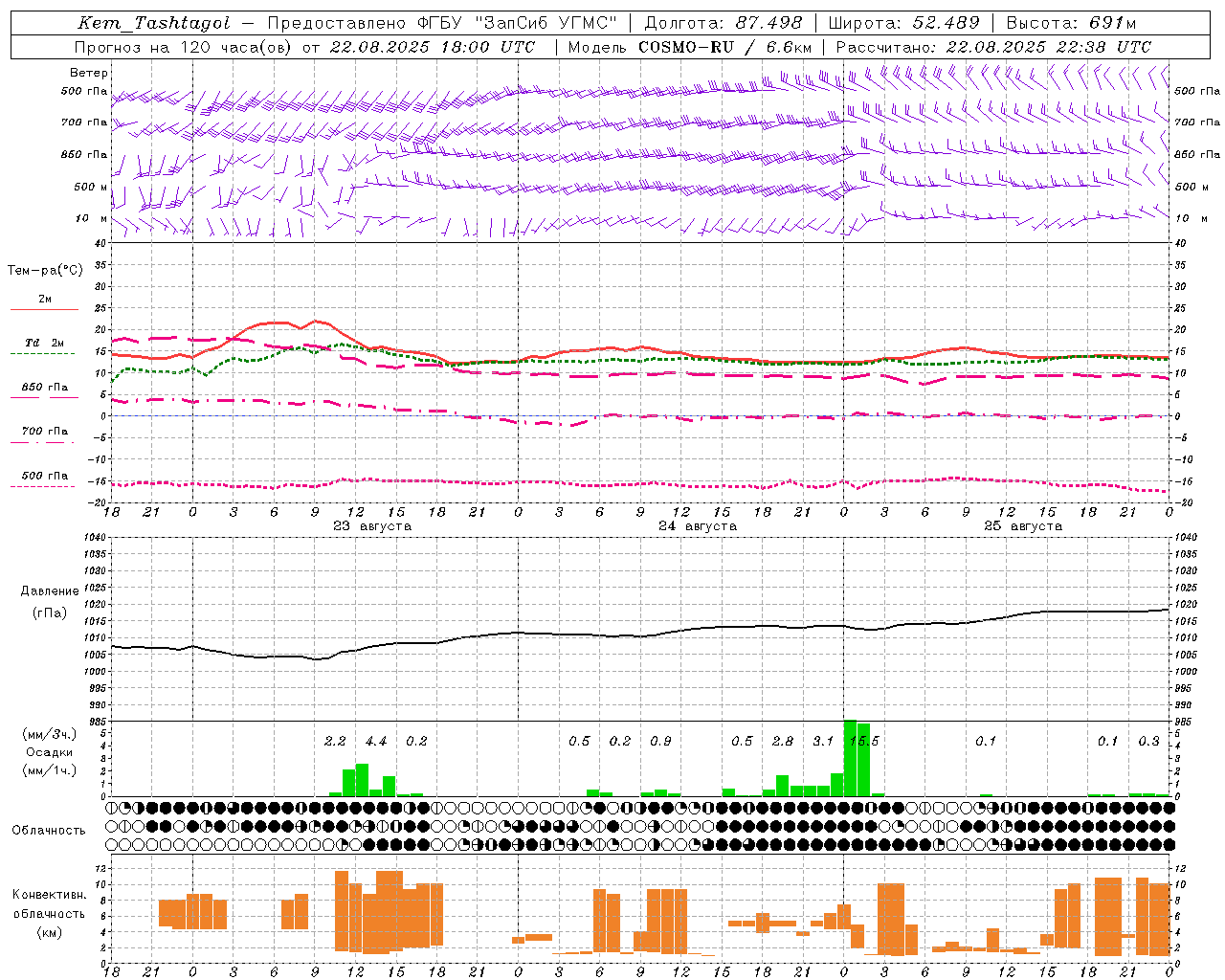This screenshot has width=1225, height=980.
Task: Select the longitude value 87.498
Action: coord(768,23)
